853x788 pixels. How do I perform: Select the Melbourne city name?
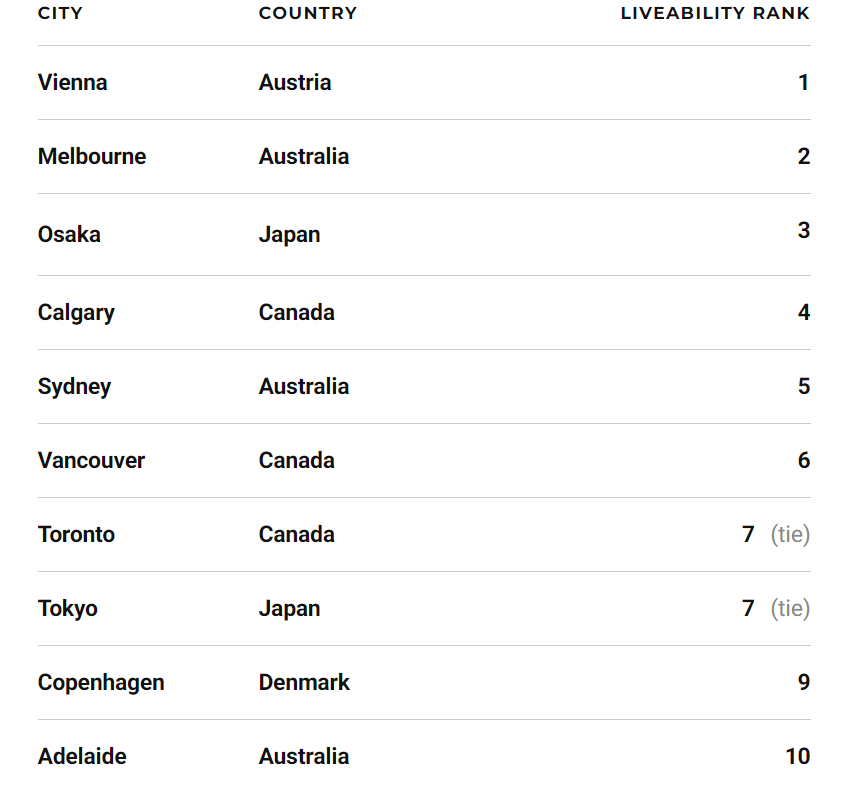coord(92,156)
